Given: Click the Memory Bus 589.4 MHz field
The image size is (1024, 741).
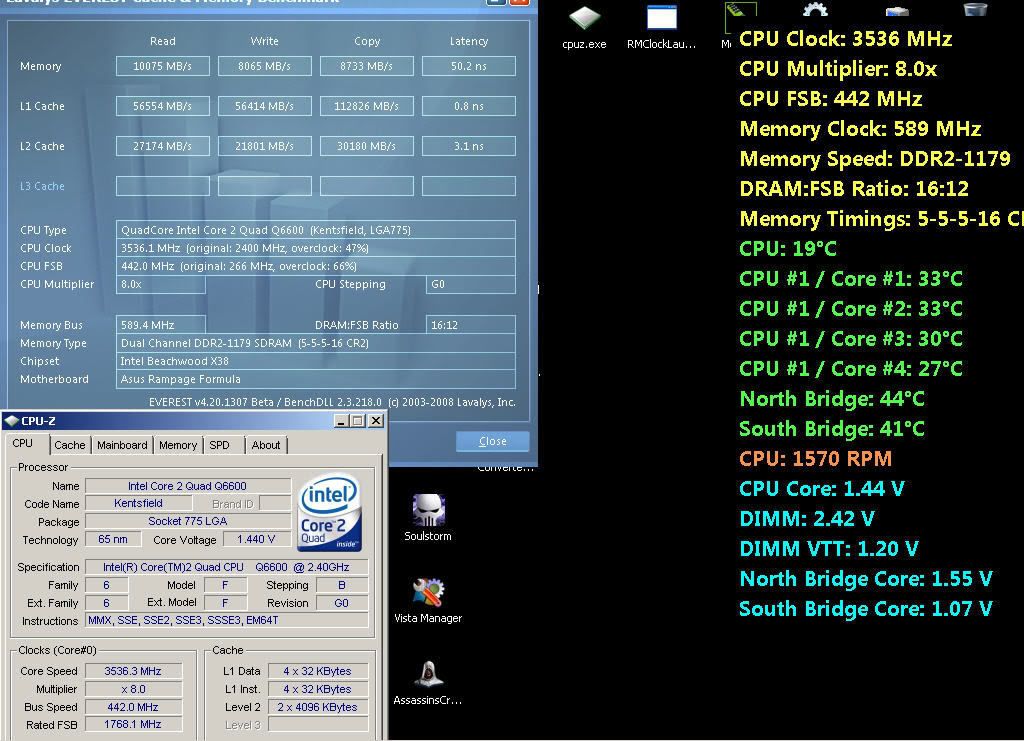Looking at the screenshot, I should (161, 325).
